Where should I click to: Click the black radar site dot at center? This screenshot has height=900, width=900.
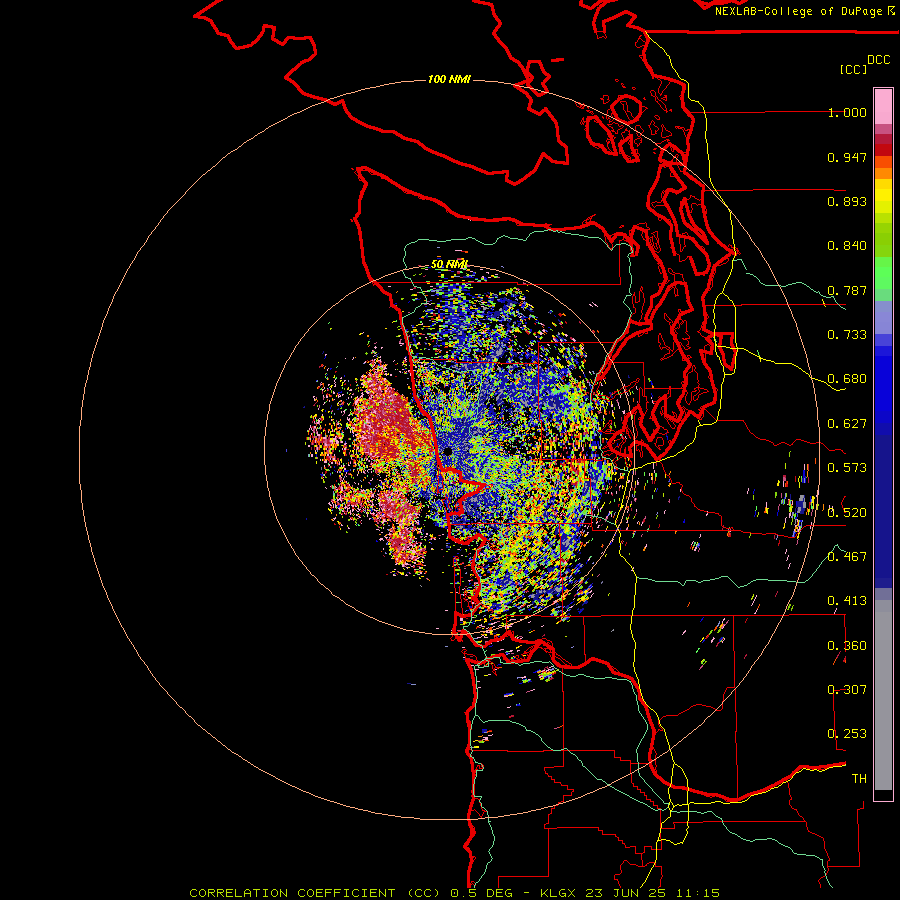448,452
